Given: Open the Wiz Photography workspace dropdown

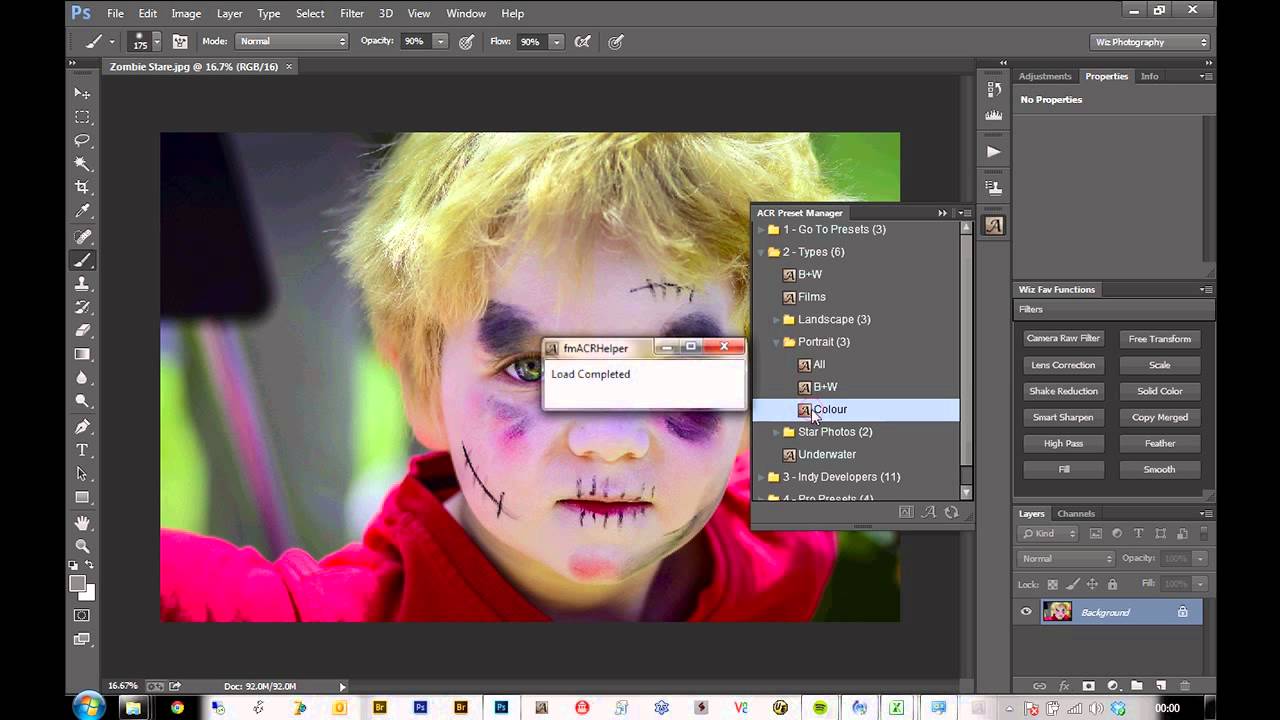Looking at the screenshot, I should 1150,42.
